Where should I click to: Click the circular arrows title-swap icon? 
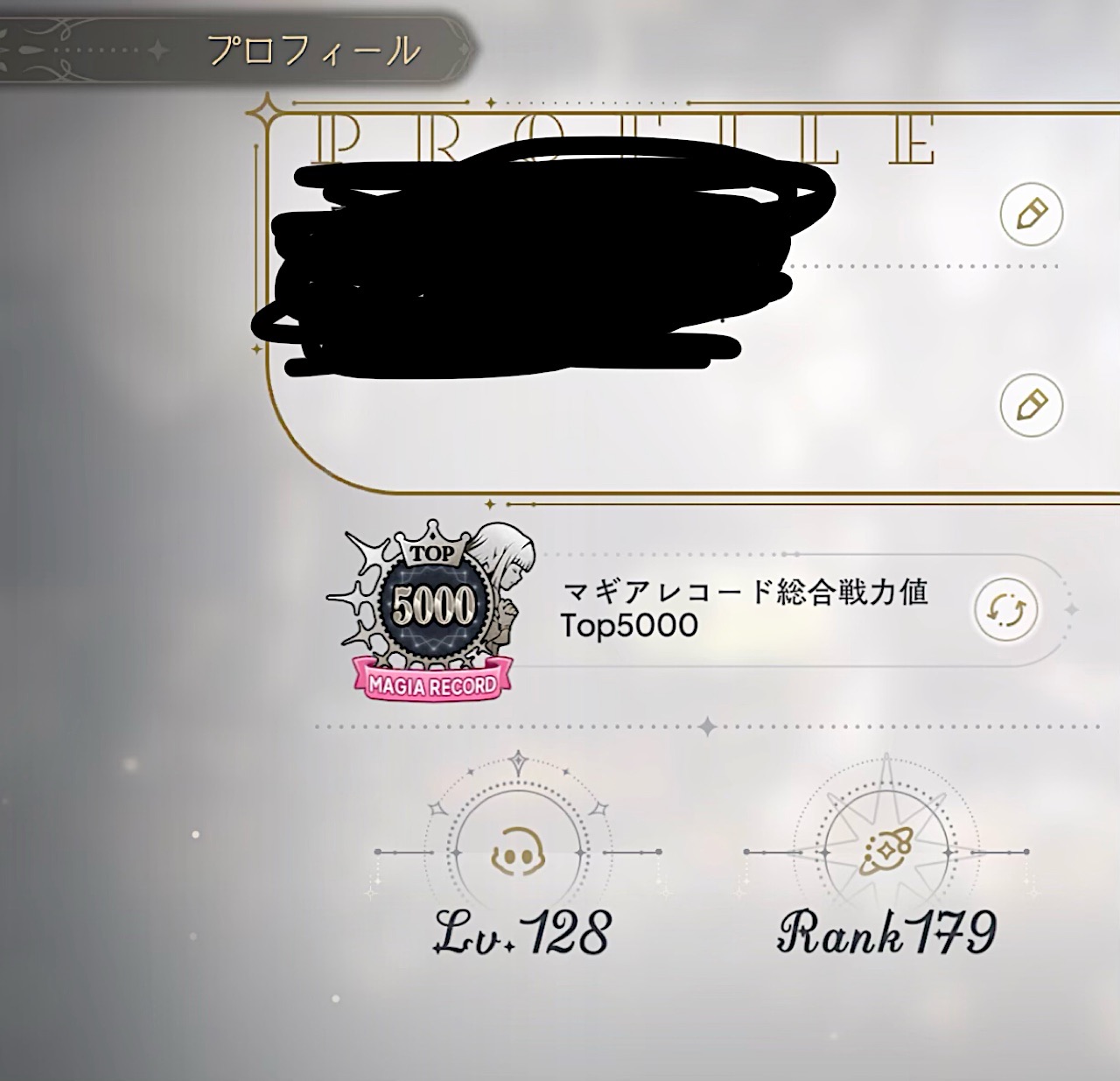tap(1006, 610)
